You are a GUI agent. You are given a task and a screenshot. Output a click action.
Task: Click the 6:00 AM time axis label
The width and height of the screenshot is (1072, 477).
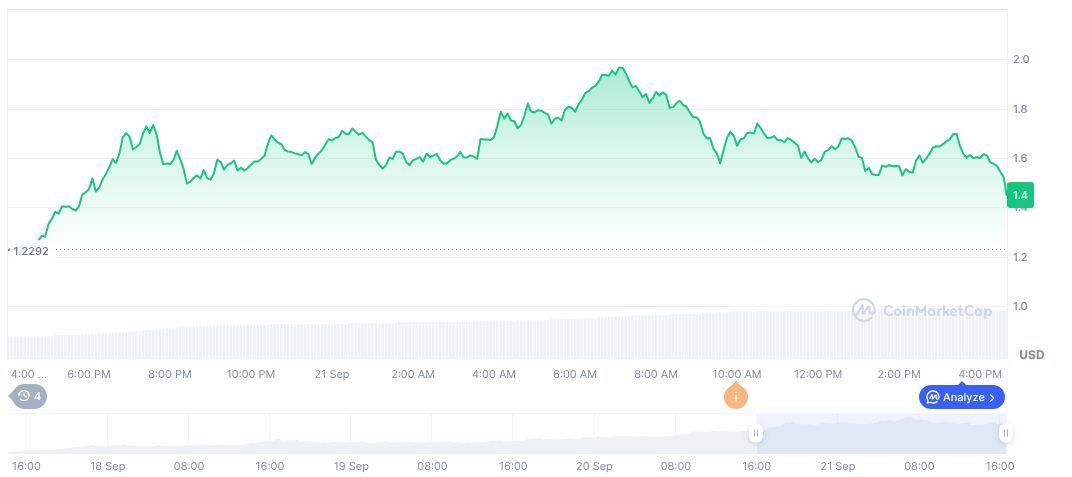(x=575, y=374)
